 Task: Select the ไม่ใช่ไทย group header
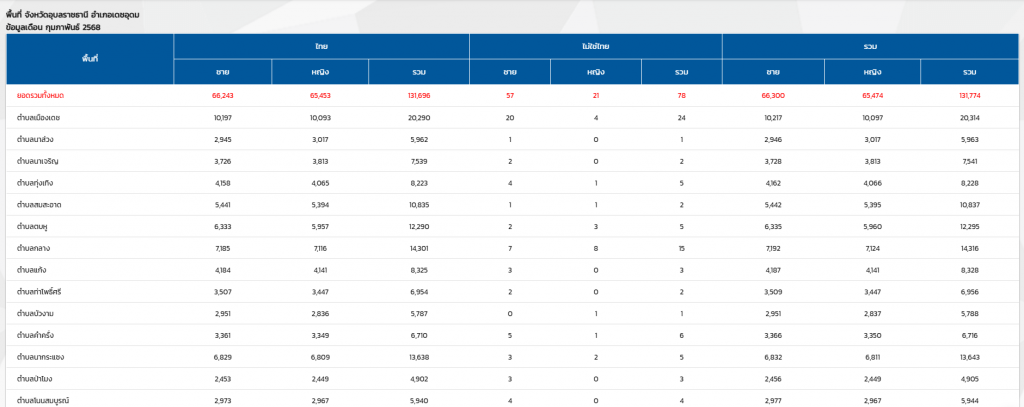pos(594,46)
